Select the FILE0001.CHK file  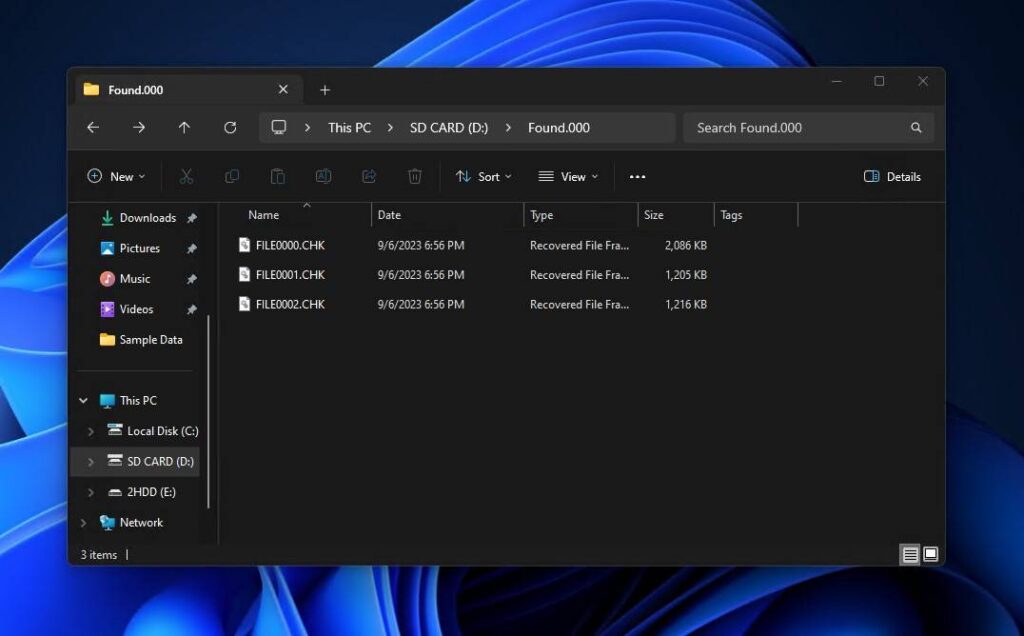(x=292, y=274)
